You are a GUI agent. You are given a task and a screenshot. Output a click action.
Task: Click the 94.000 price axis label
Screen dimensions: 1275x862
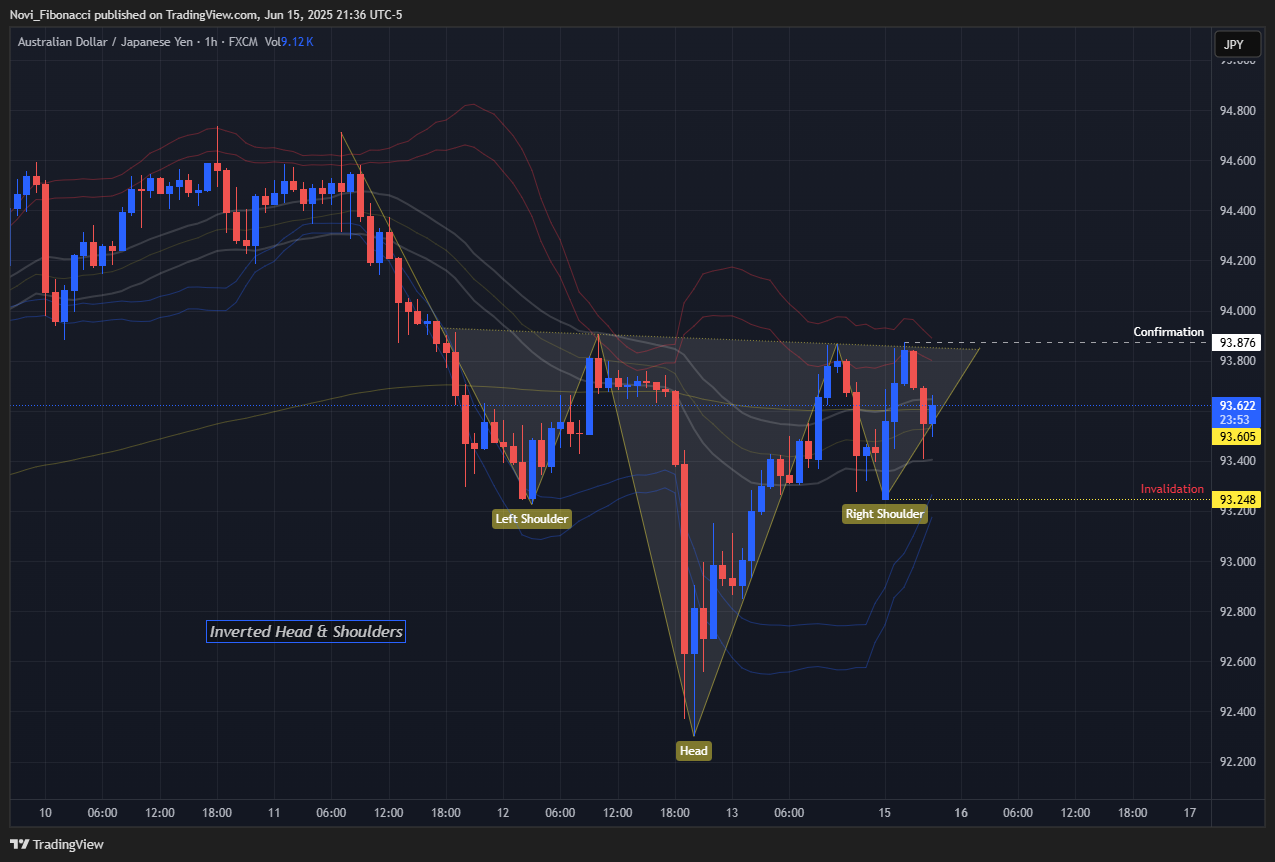coord(1238,311)
